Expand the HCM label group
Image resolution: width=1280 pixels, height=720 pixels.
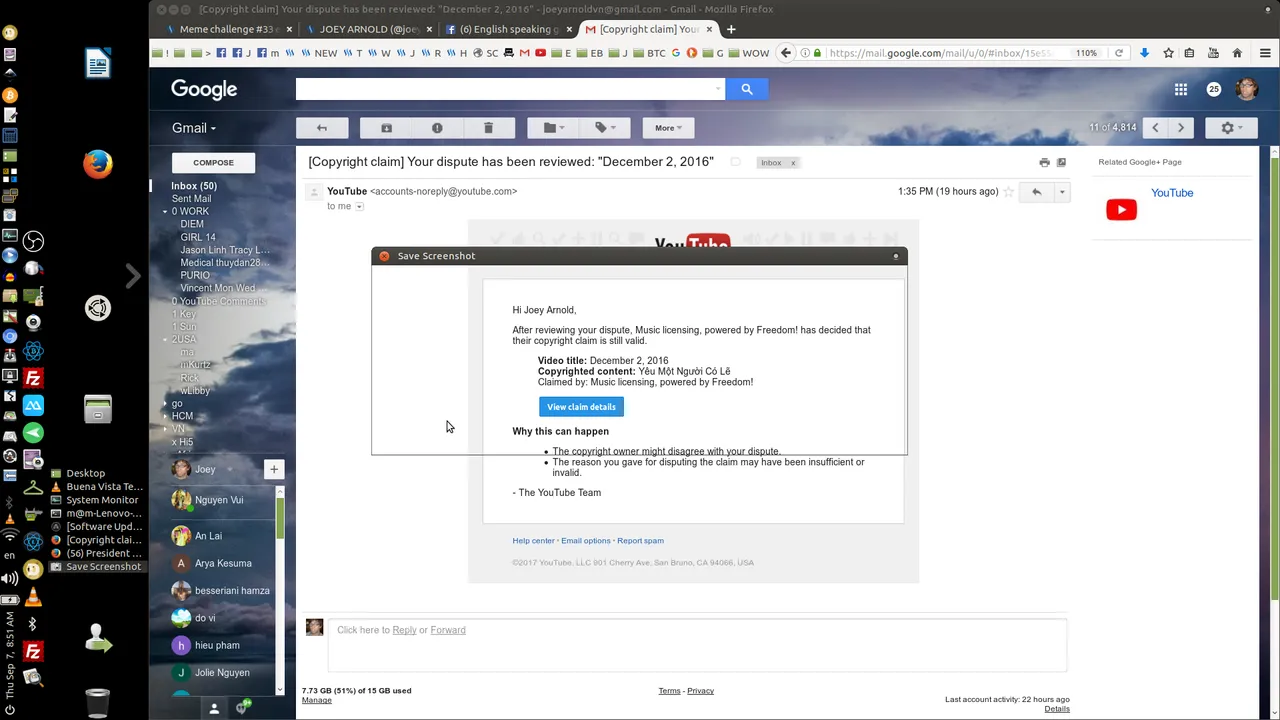pos(165,416)
